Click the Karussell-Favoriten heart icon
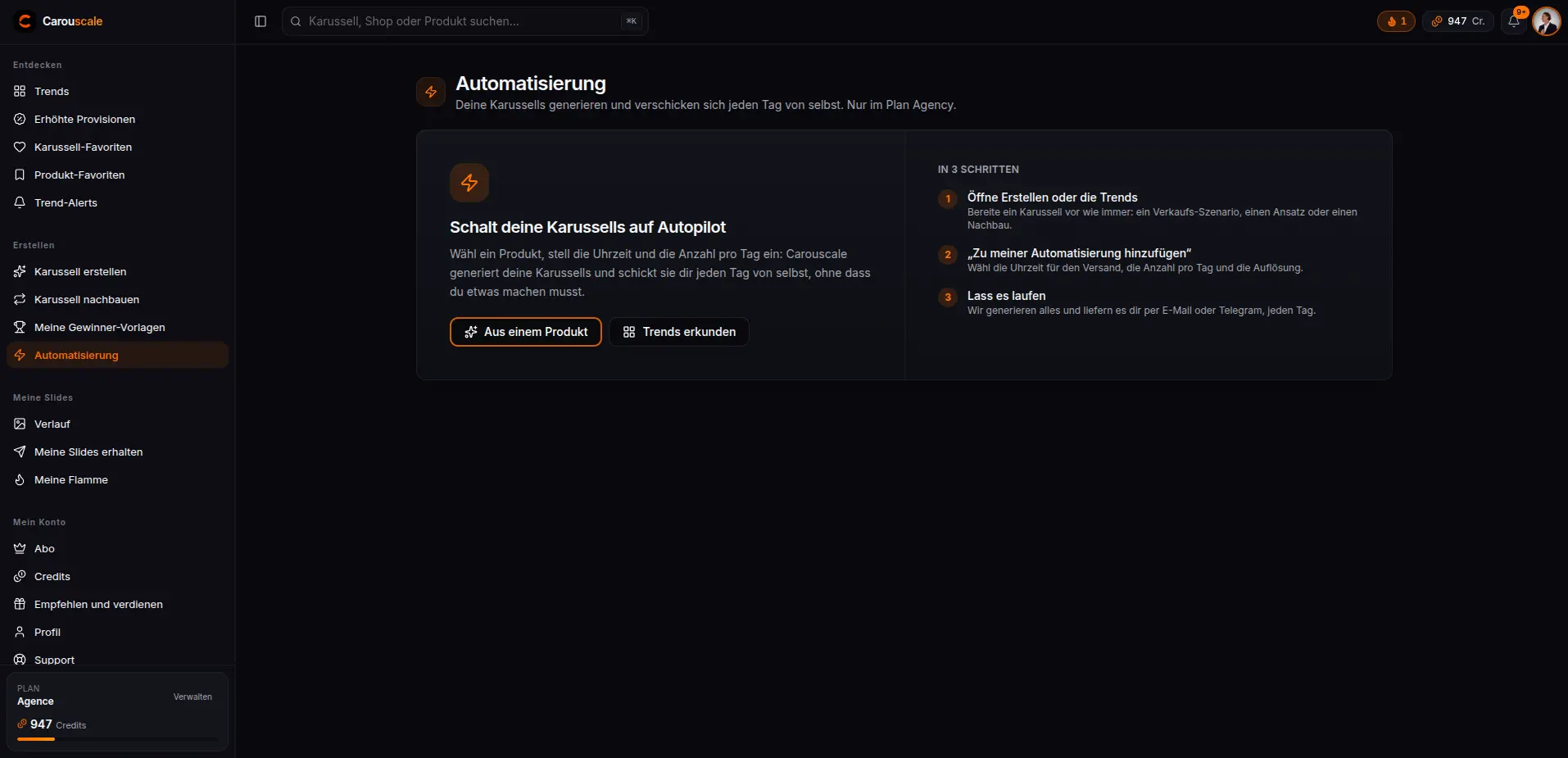Screen dimensions: 1568x758 pyautogui.click(x=20, y=147)
